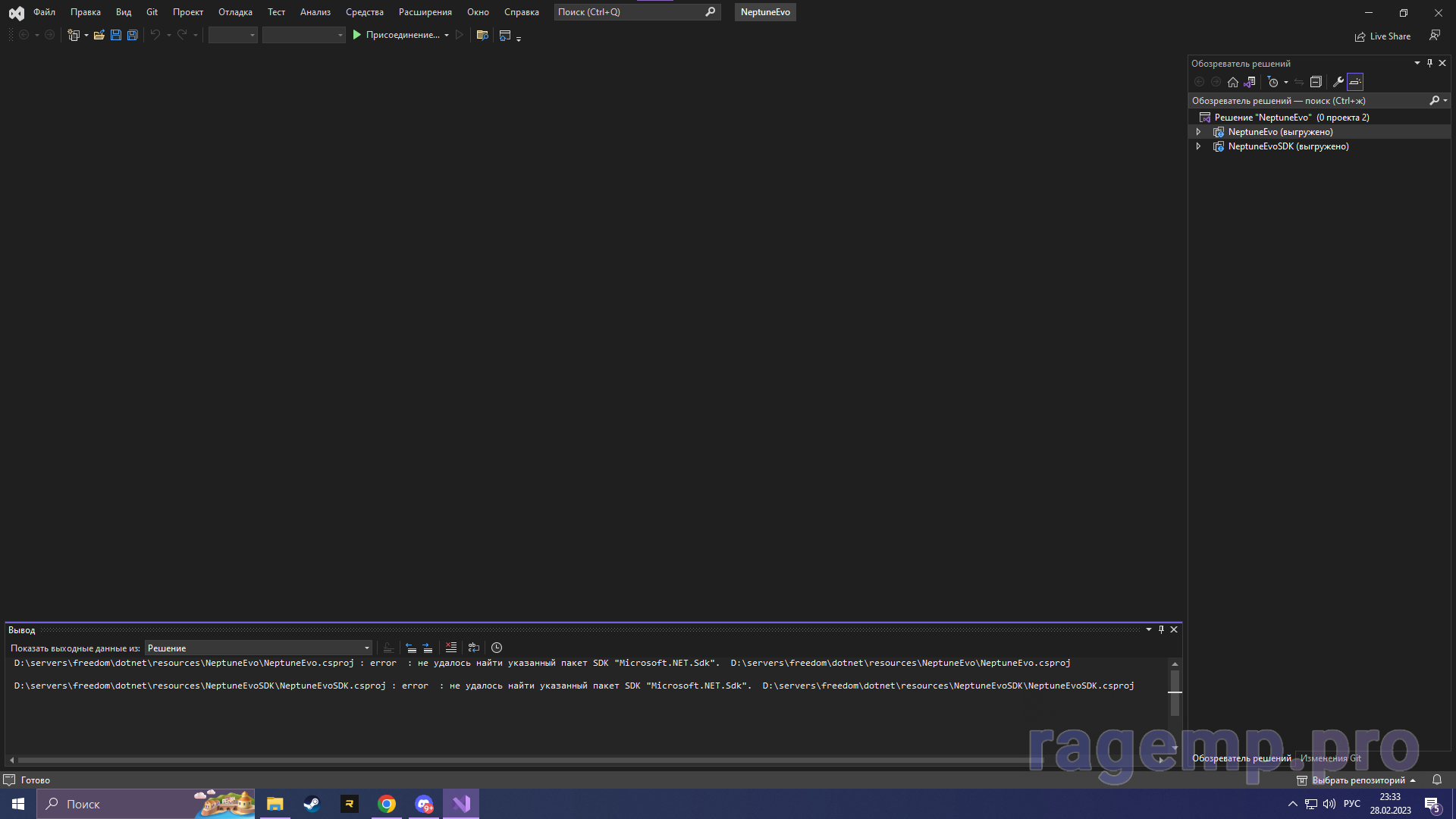Click the pending changes filter clock icon
The height and width of the screenshot is (819, 1456).
pos(1273,82)
